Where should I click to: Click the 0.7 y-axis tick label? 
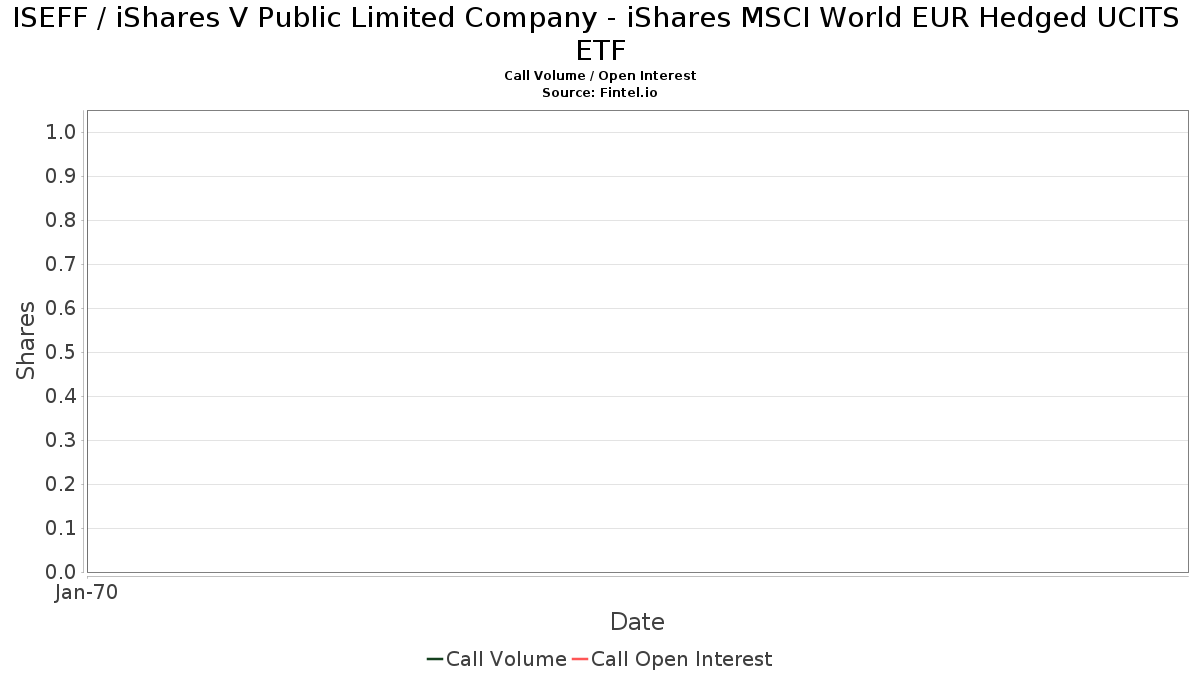pos(61,265)
